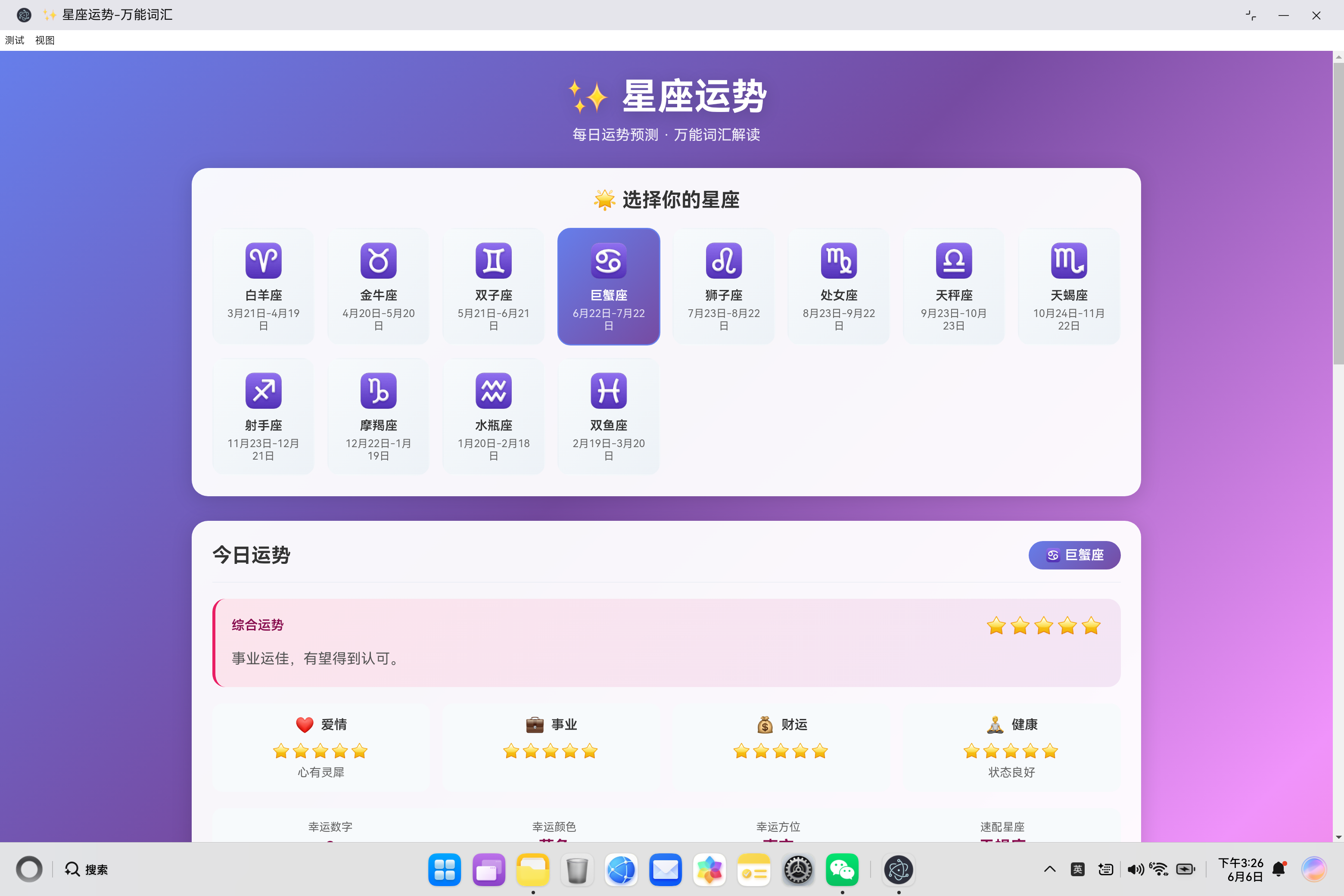Open the settings gear in dock
Screen dimensions: 1344x896
point(798,869)
